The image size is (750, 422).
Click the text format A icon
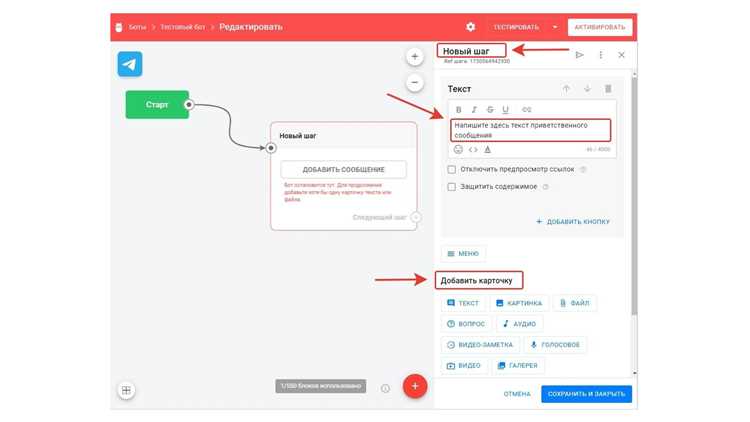[x=487, y=150]
